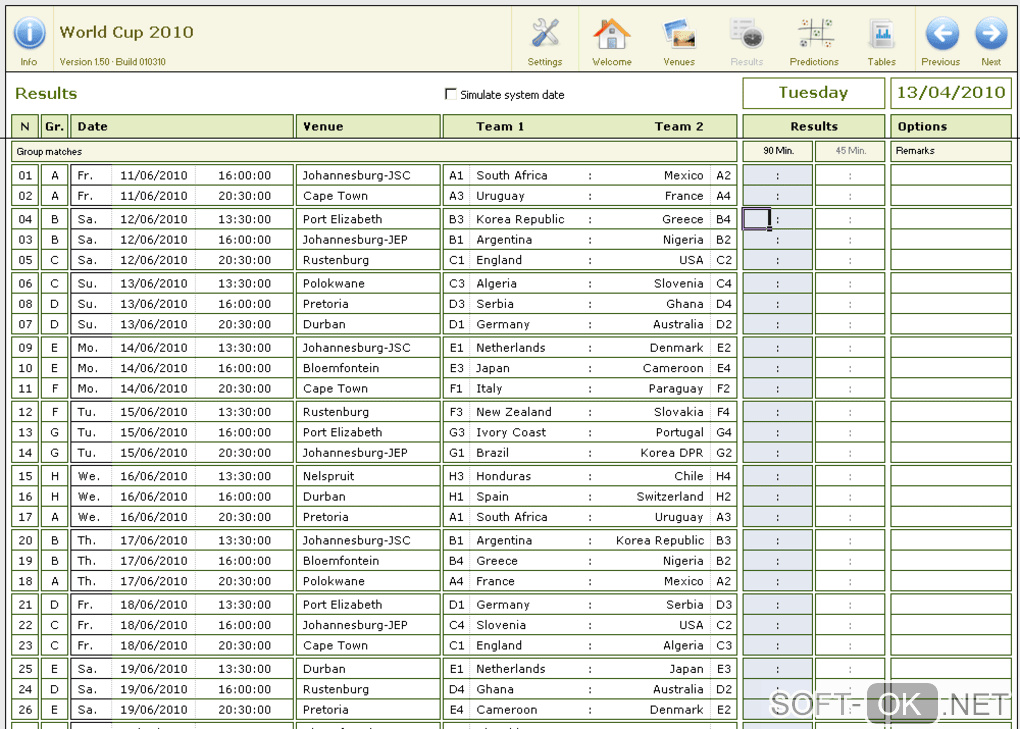Open Settings with the tools icon
The width and height of the screenshot is (1020, 729).
[x=545, y=33]
